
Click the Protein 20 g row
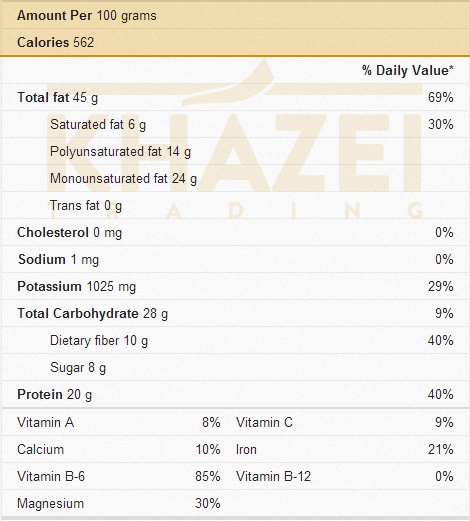235,394
